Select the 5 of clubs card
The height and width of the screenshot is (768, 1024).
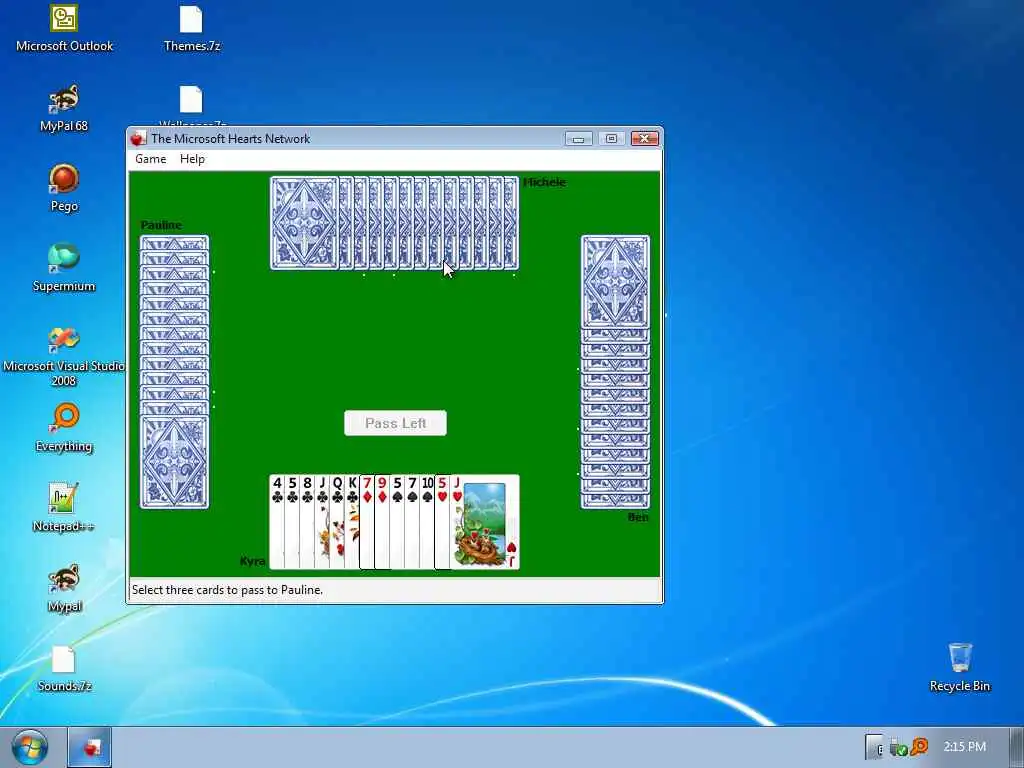pyautogui.click(x=292, y=522)
